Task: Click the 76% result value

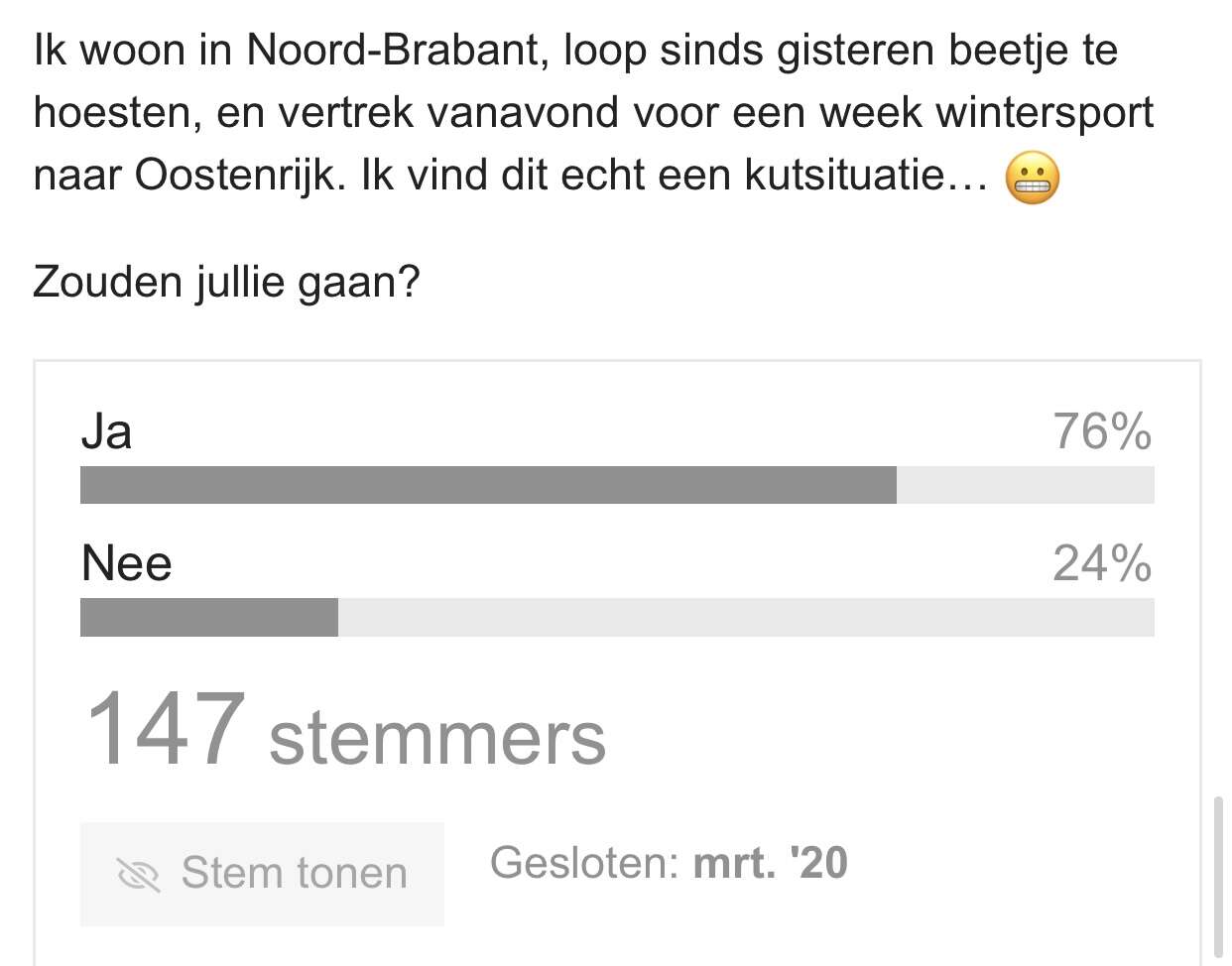Action: click(x=1102, y=431)
